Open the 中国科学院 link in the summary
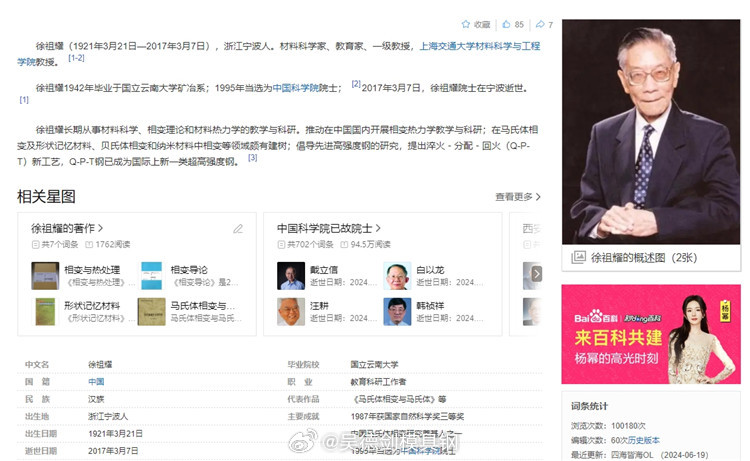Viewport: 750px width, 461px height. [296, 88]
